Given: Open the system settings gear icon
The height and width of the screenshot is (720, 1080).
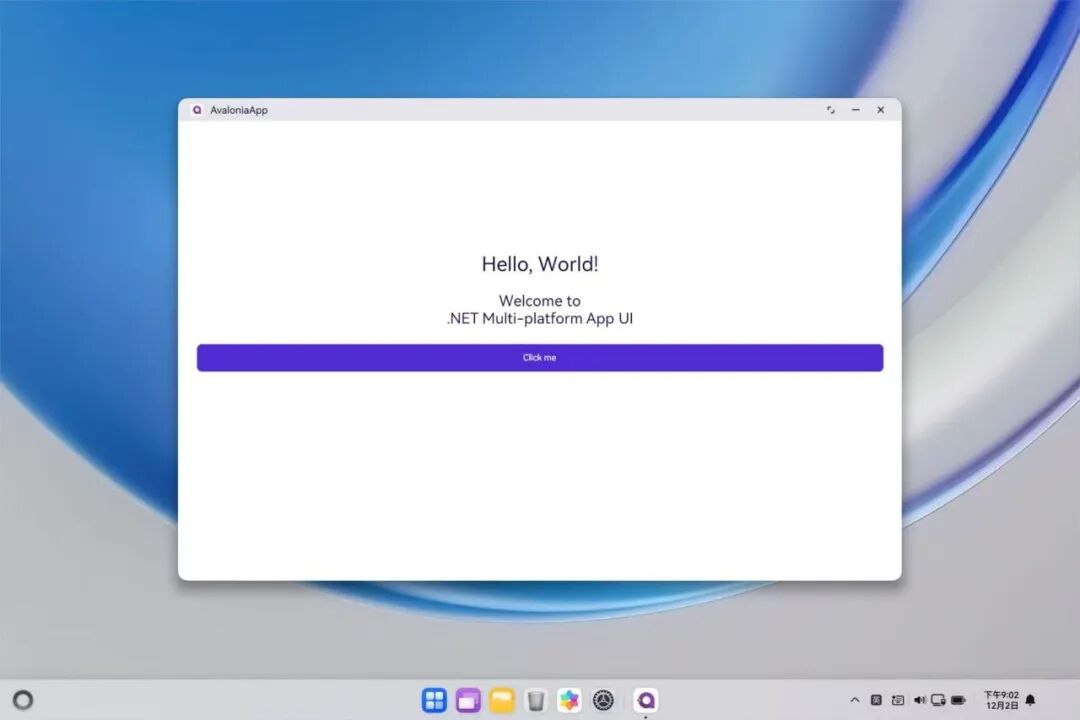Looking at the screenshot, I should [x=603, y=700].
